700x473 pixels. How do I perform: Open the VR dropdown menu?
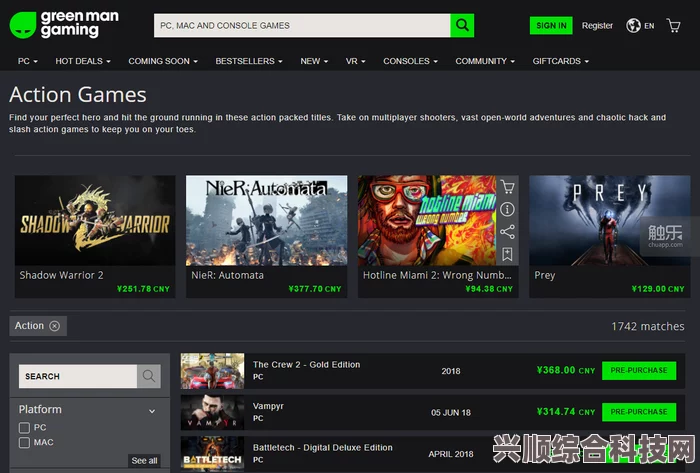pyautogui.click(x=355, y=61)
